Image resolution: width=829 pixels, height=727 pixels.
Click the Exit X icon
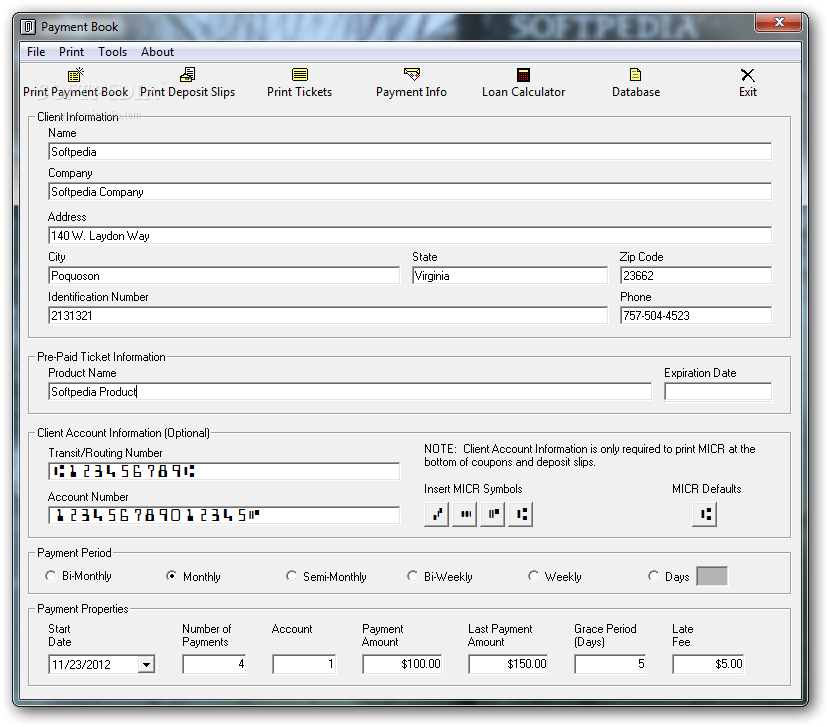click(x=748, y=75)
